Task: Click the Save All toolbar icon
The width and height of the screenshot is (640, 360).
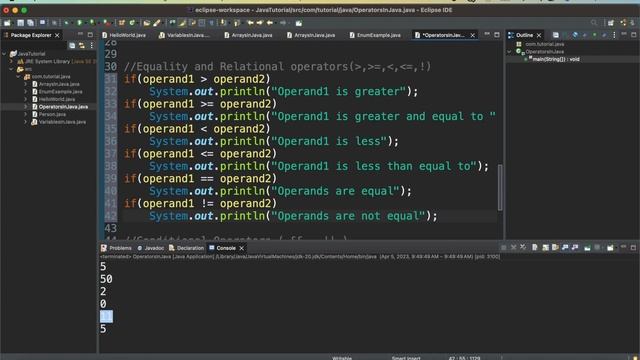Action: (31, 23)
